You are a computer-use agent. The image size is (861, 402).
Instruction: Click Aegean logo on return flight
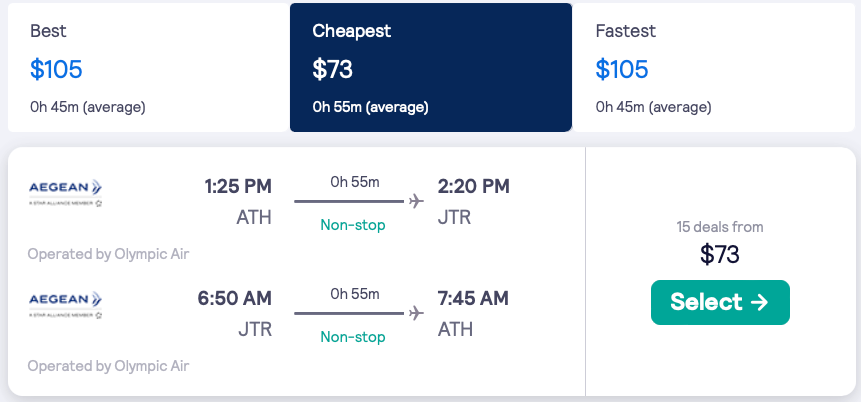[x=65, y=302]
